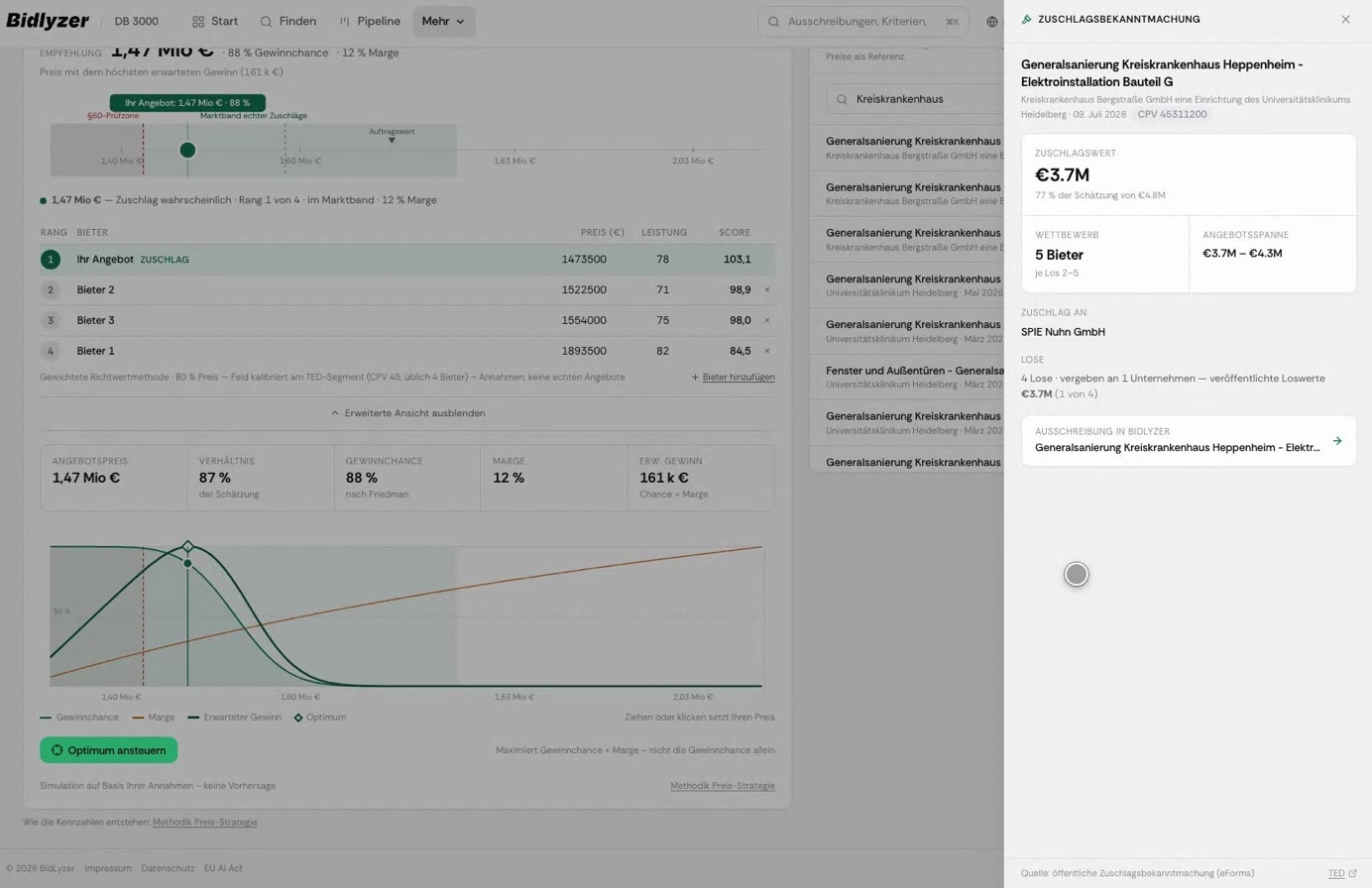1372x888 pixels.
Task: Click the Erw. Gewinn 161 k € card
Action: (701, 478)
